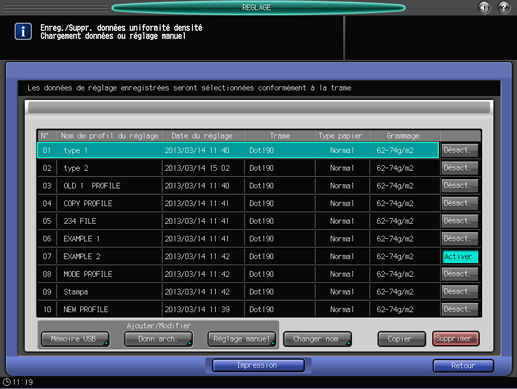Click the Retour button

pyautogui.click(x=463, y=366)
